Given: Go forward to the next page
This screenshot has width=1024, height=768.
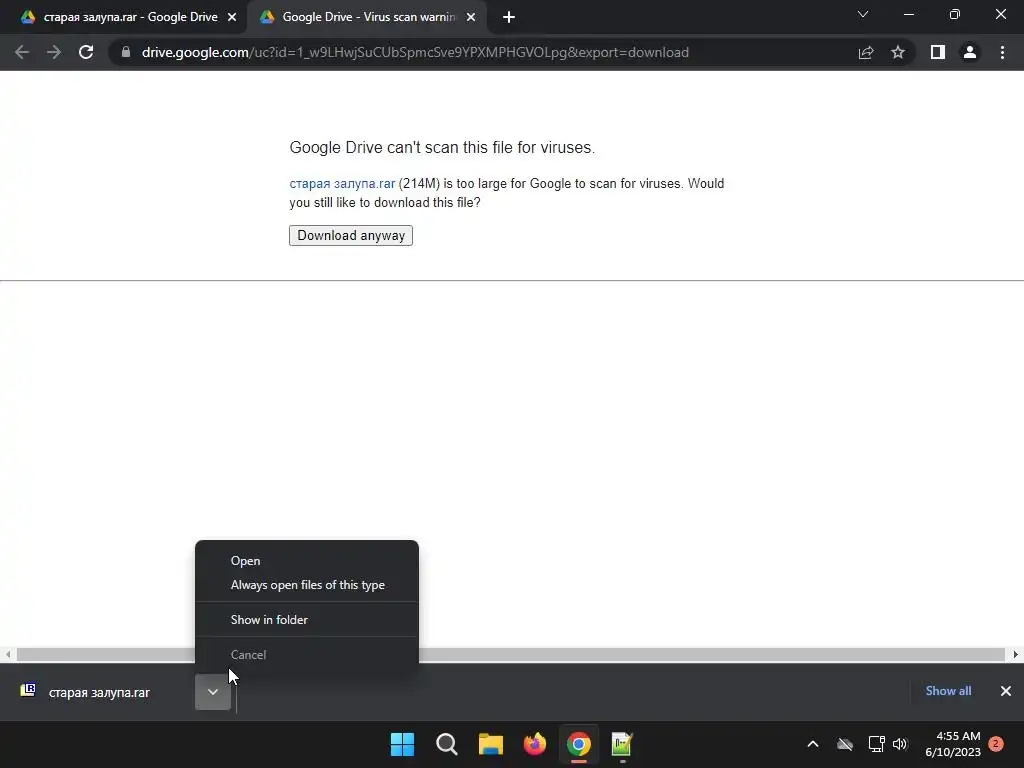Looking at the screenshot, I should (54, 52).
